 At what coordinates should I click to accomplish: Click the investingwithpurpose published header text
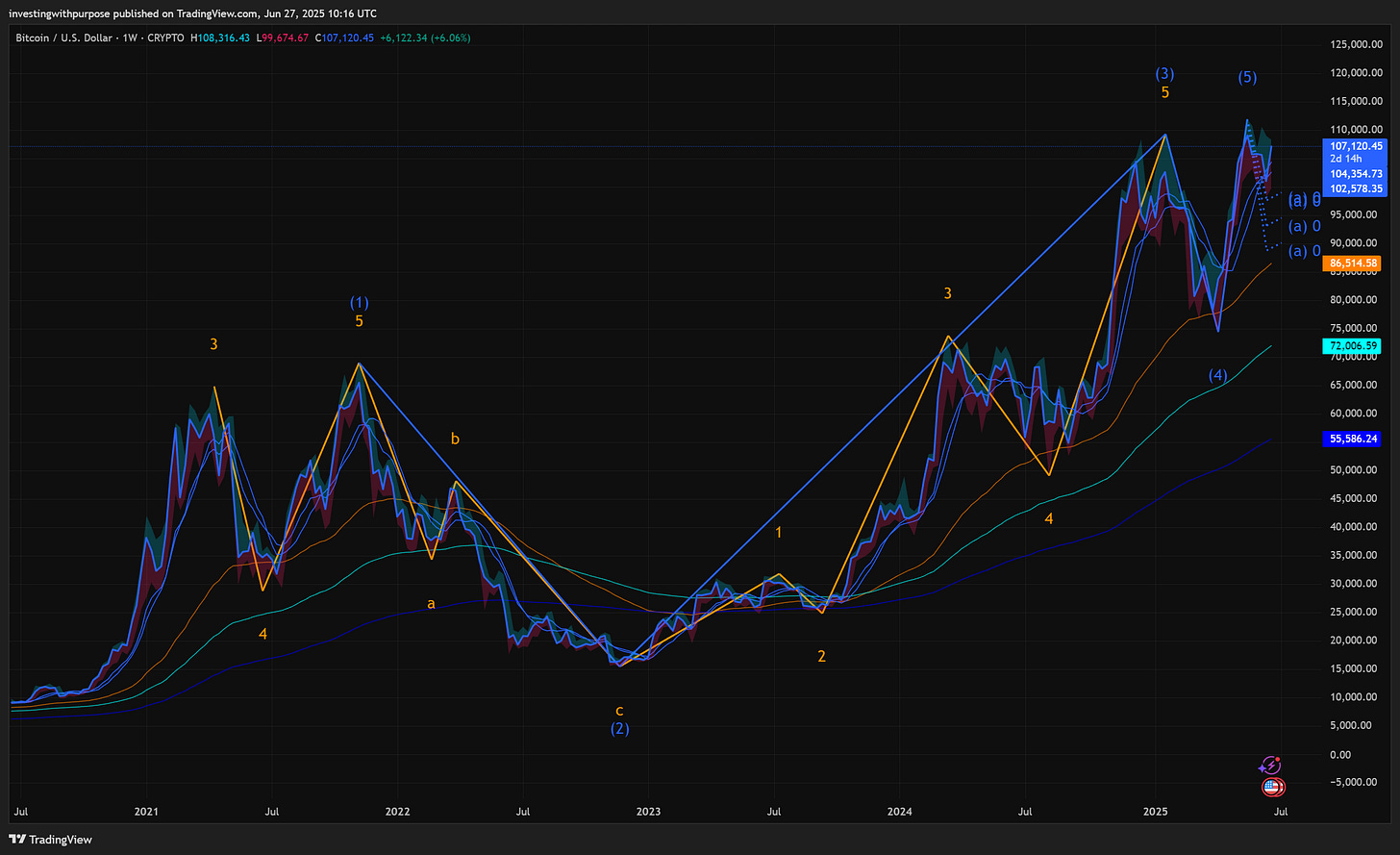point(194,13)
